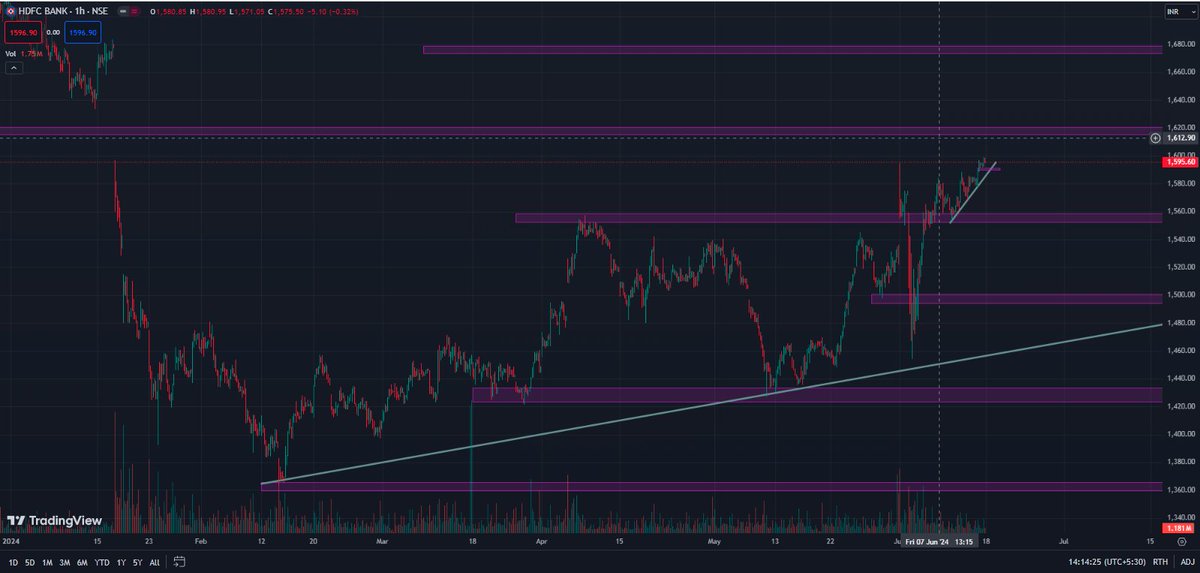Collapse the indicator legend with chevron

coord(14,68)
